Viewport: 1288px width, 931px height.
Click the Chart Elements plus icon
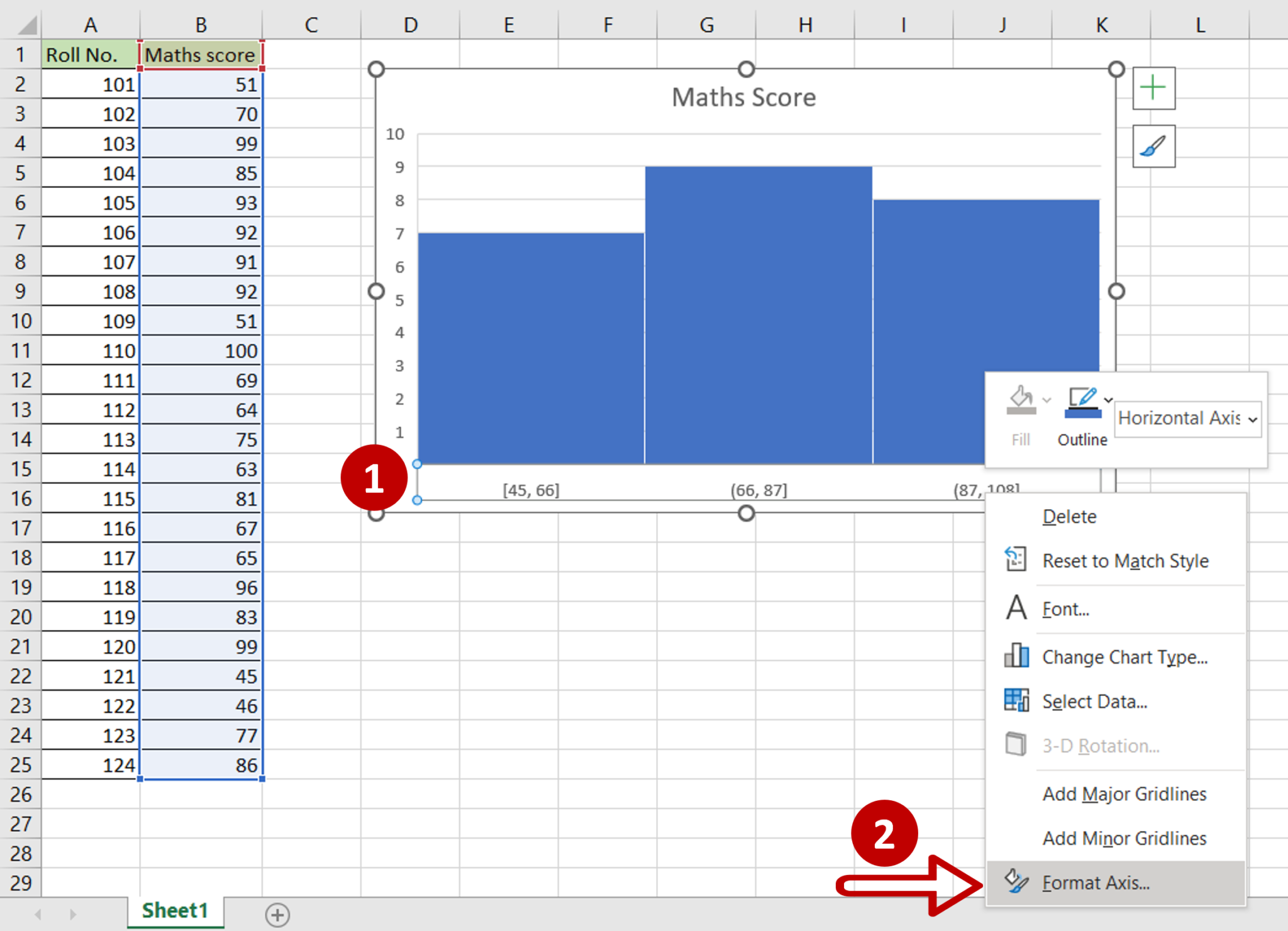(1154, 87)
